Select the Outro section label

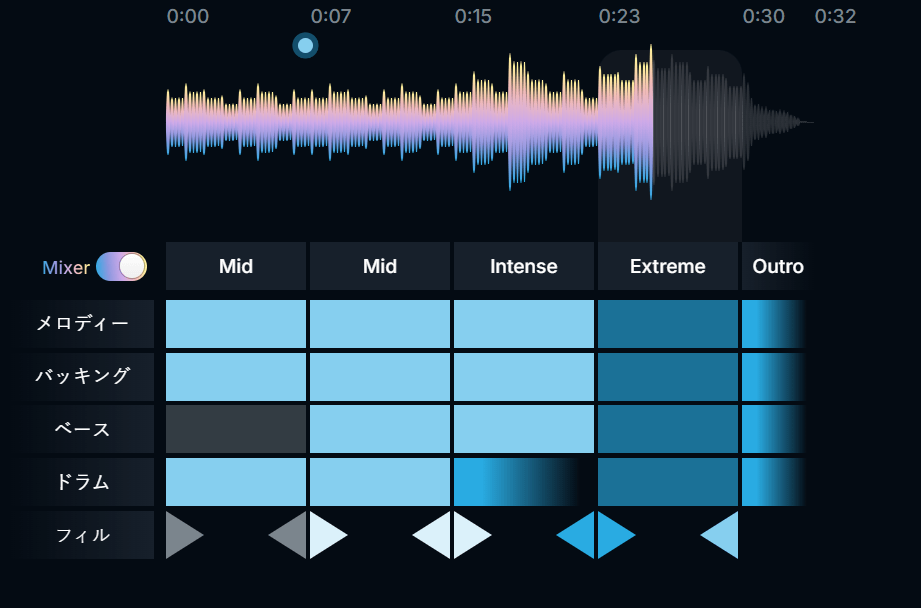pyautogui.click(x=778, y=266)
